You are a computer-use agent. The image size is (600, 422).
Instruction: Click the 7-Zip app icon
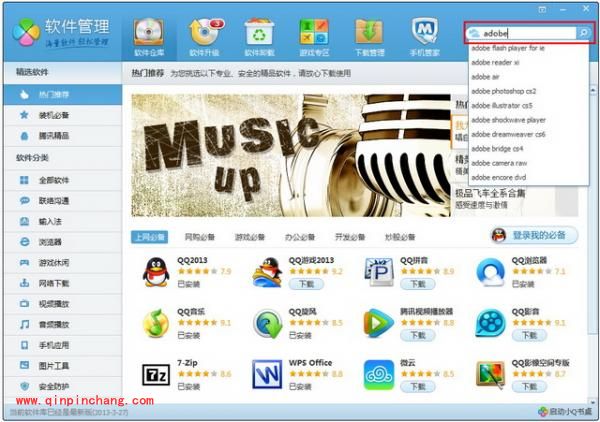(155, 374)
